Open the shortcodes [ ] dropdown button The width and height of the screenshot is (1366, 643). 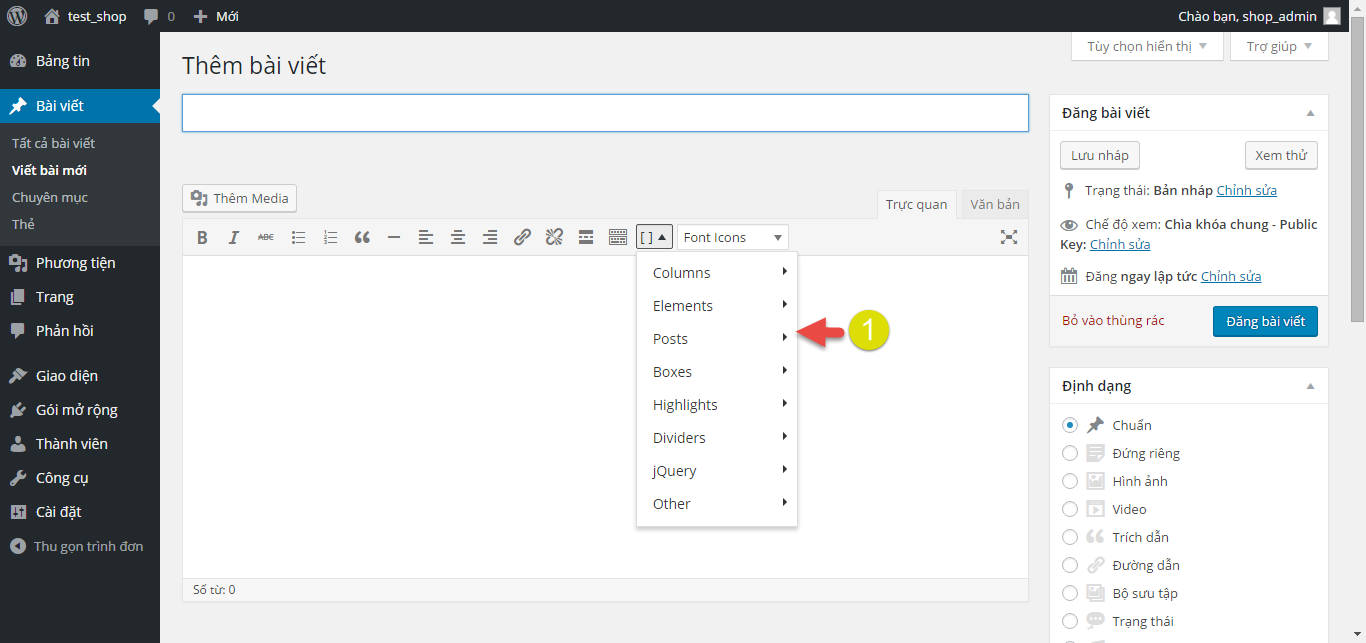(x=654, y=237)
